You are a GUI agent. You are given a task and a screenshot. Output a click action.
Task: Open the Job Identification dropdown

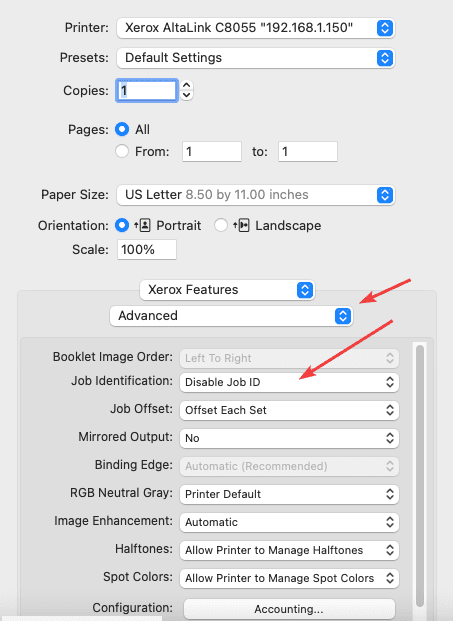289,382
